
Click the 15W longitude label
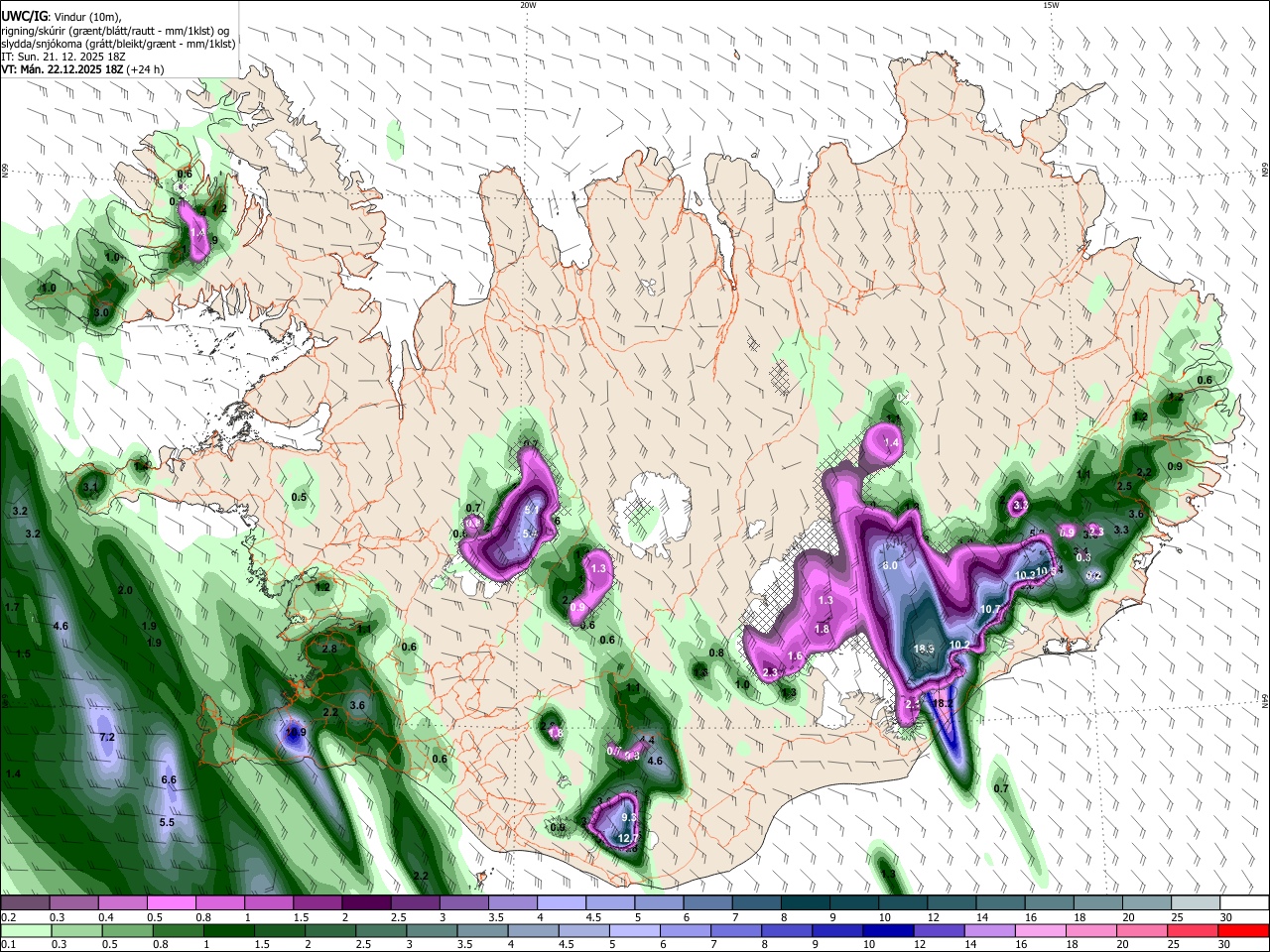click(1051, 5)
